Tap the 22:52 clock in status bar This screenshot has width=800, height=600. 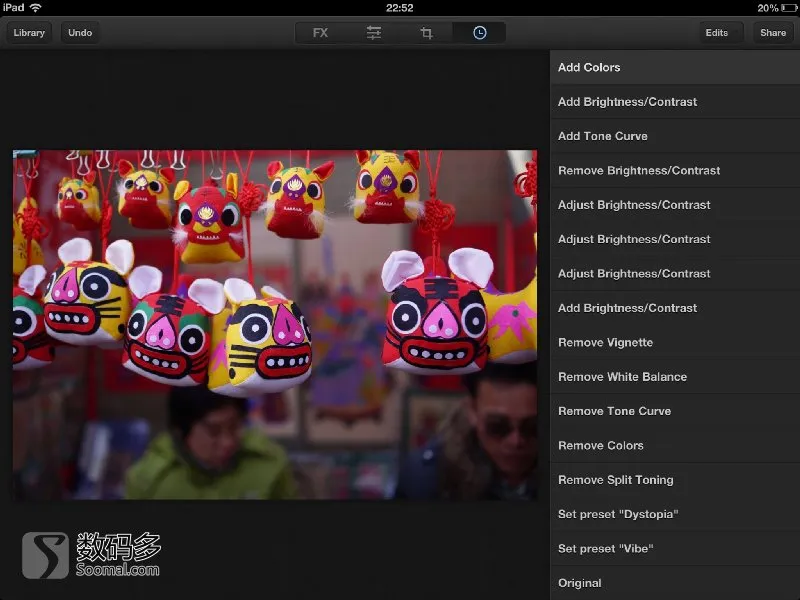399,8
